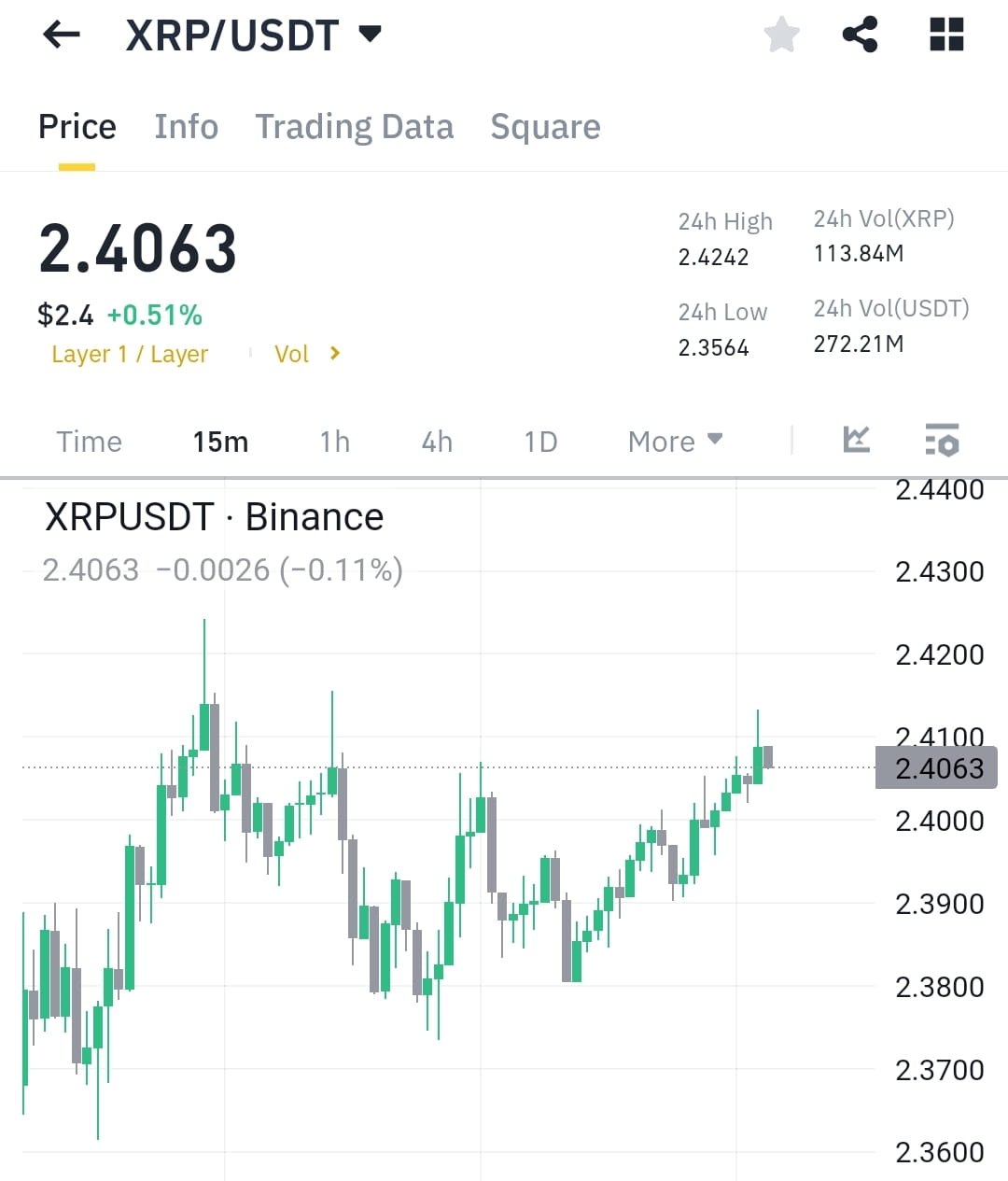
Task: Tap the back arrow to leave chart
Action: click(61, 35)
